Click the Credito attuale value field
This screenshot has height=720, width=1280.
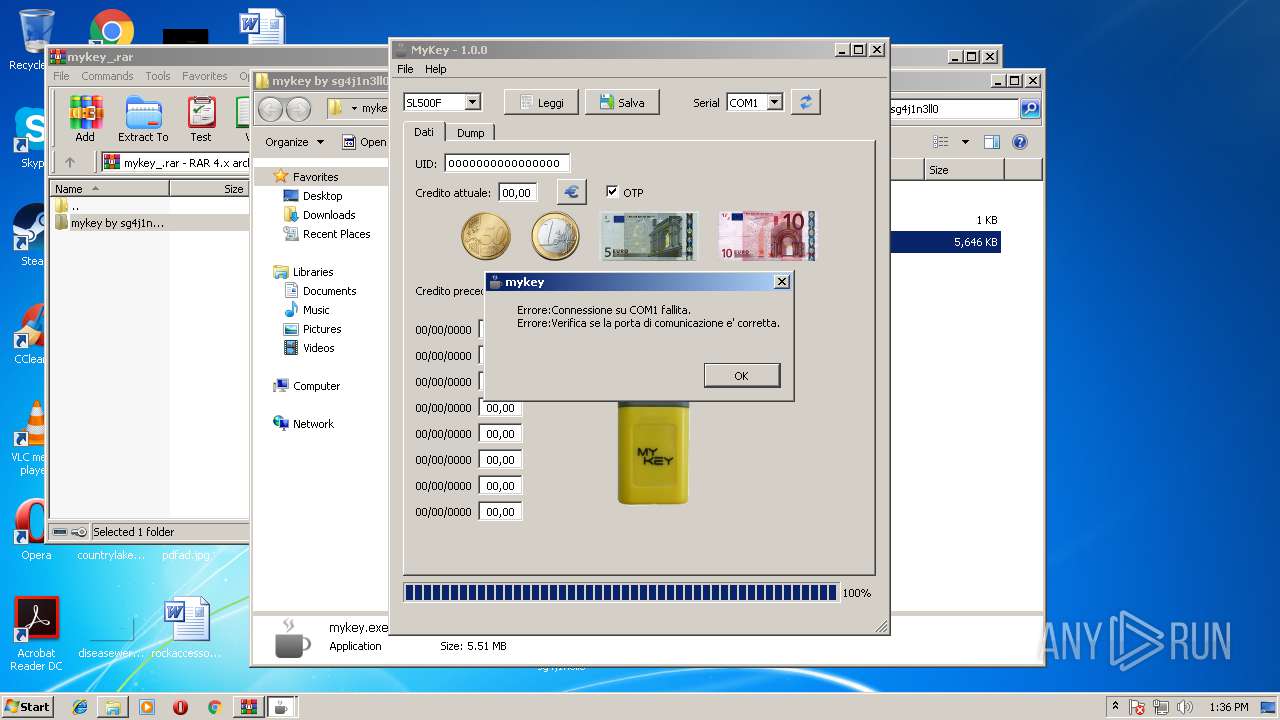pyautogui.click(x=518, y=192)
